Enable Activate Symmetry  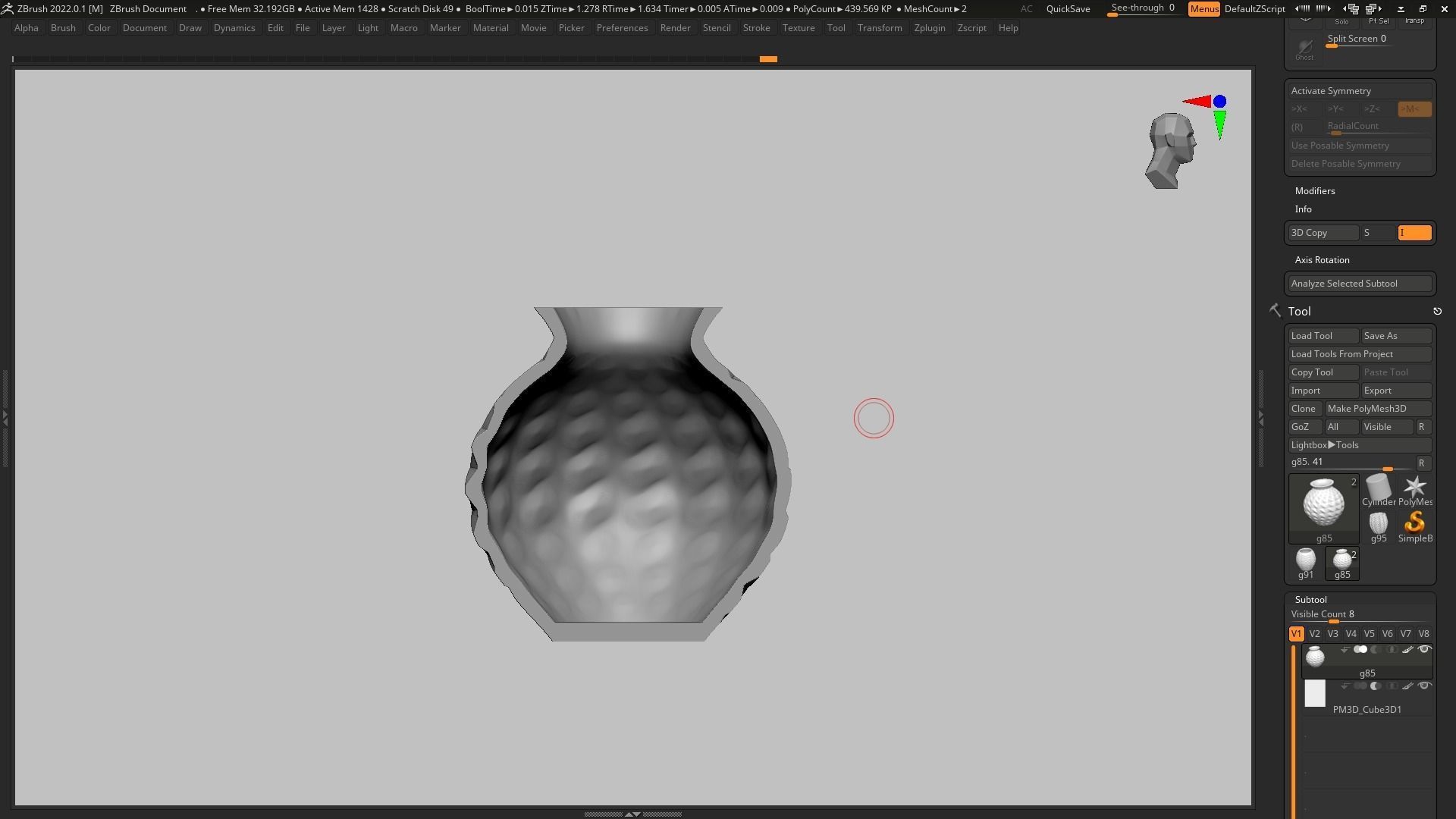coord(1331,91)
